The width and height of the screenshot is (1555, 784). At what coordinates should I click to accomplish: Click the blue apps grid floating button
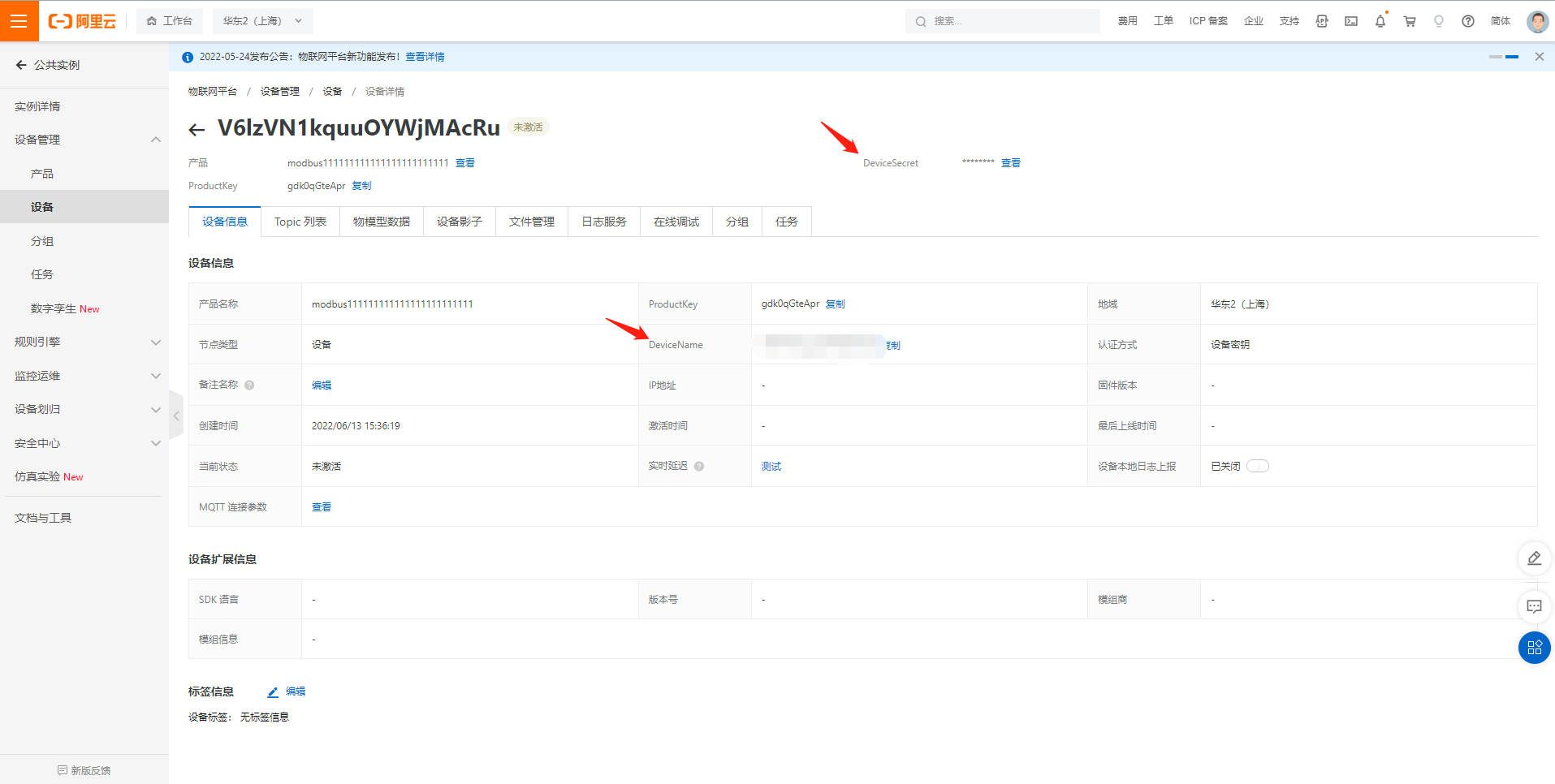tap(1534, 648)
